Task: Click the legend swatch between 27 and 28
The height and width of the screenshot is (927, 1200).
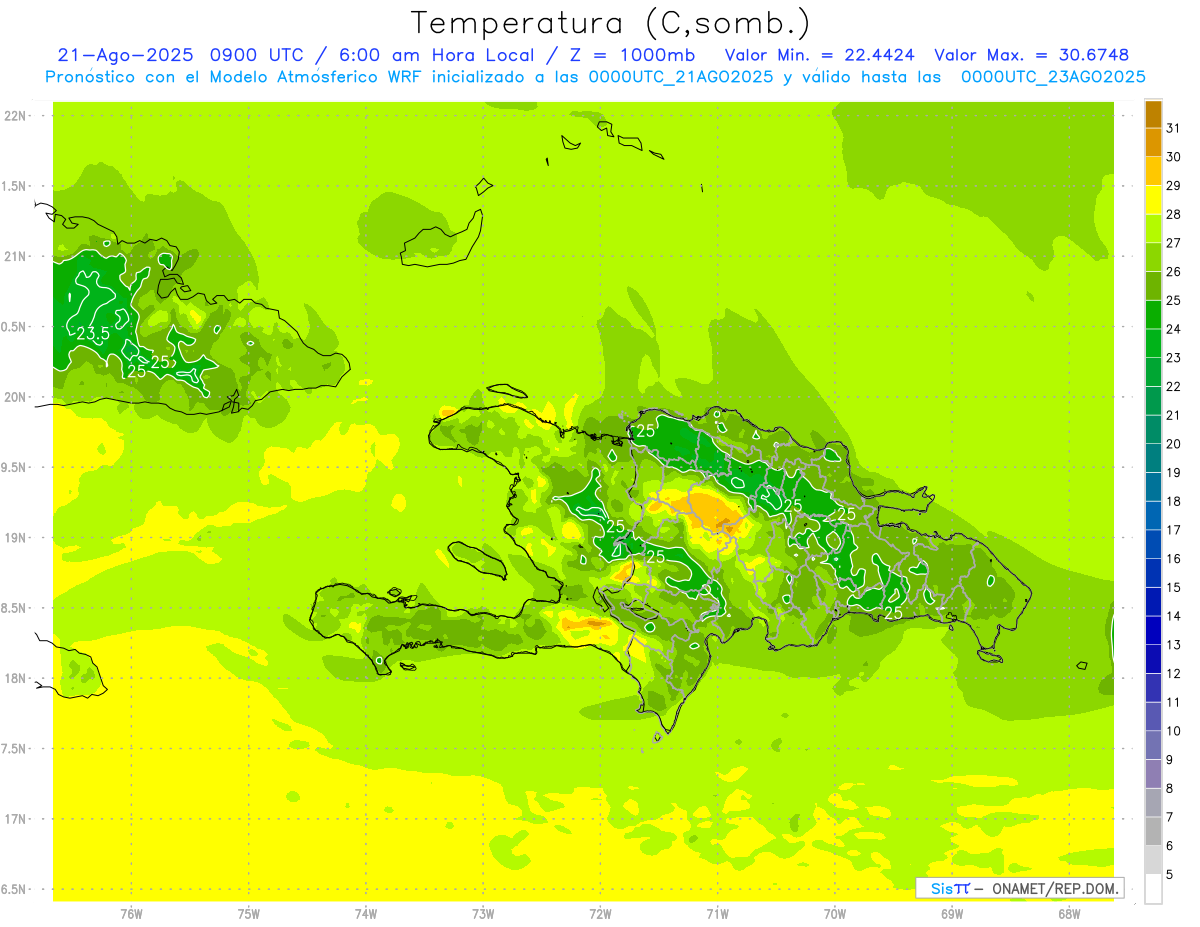Action: coord(1153,228)
